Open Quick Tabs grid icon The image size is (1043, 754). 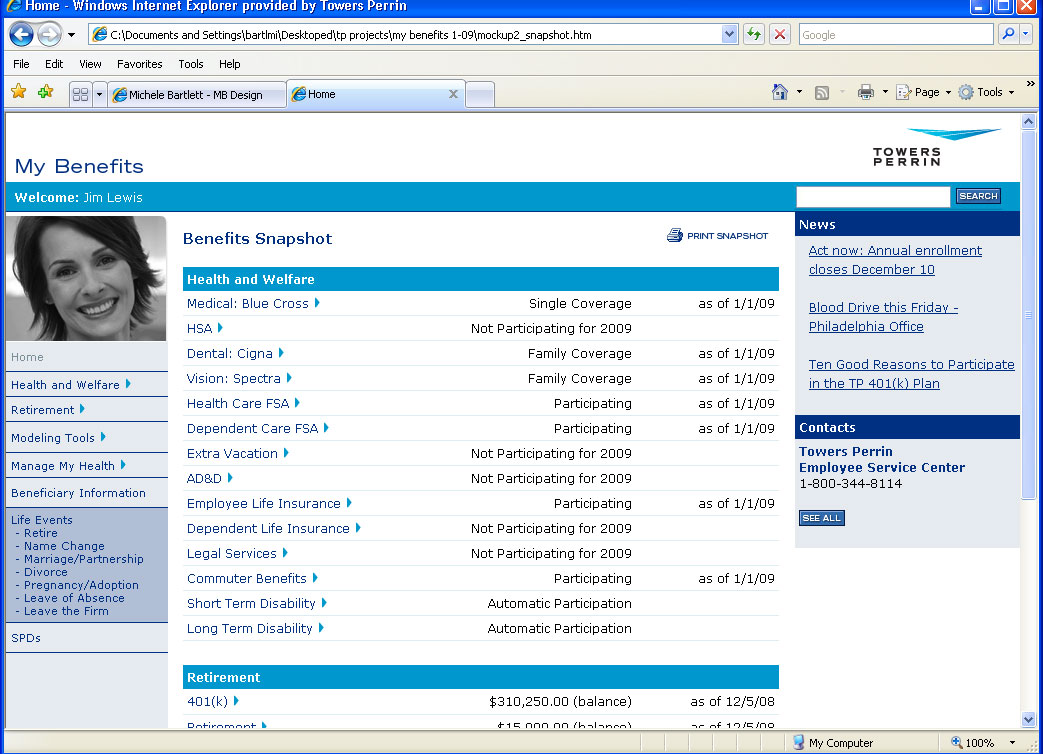point(80,94)
